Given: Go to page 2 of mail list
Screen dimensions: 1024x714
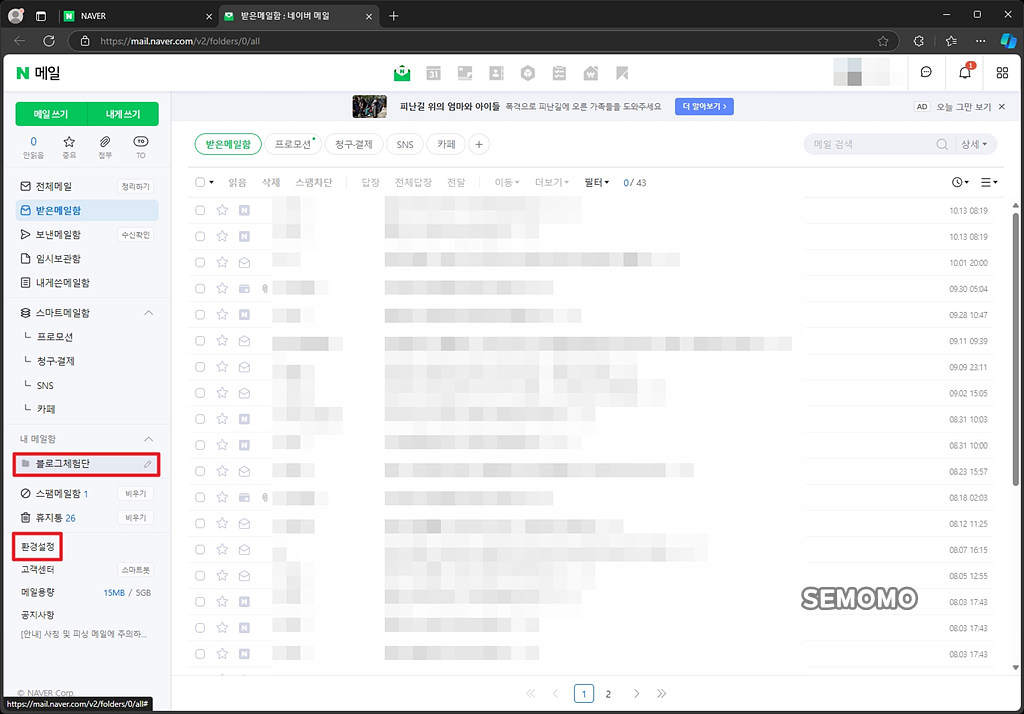Looking at the screenshot, I should point(608,694).
